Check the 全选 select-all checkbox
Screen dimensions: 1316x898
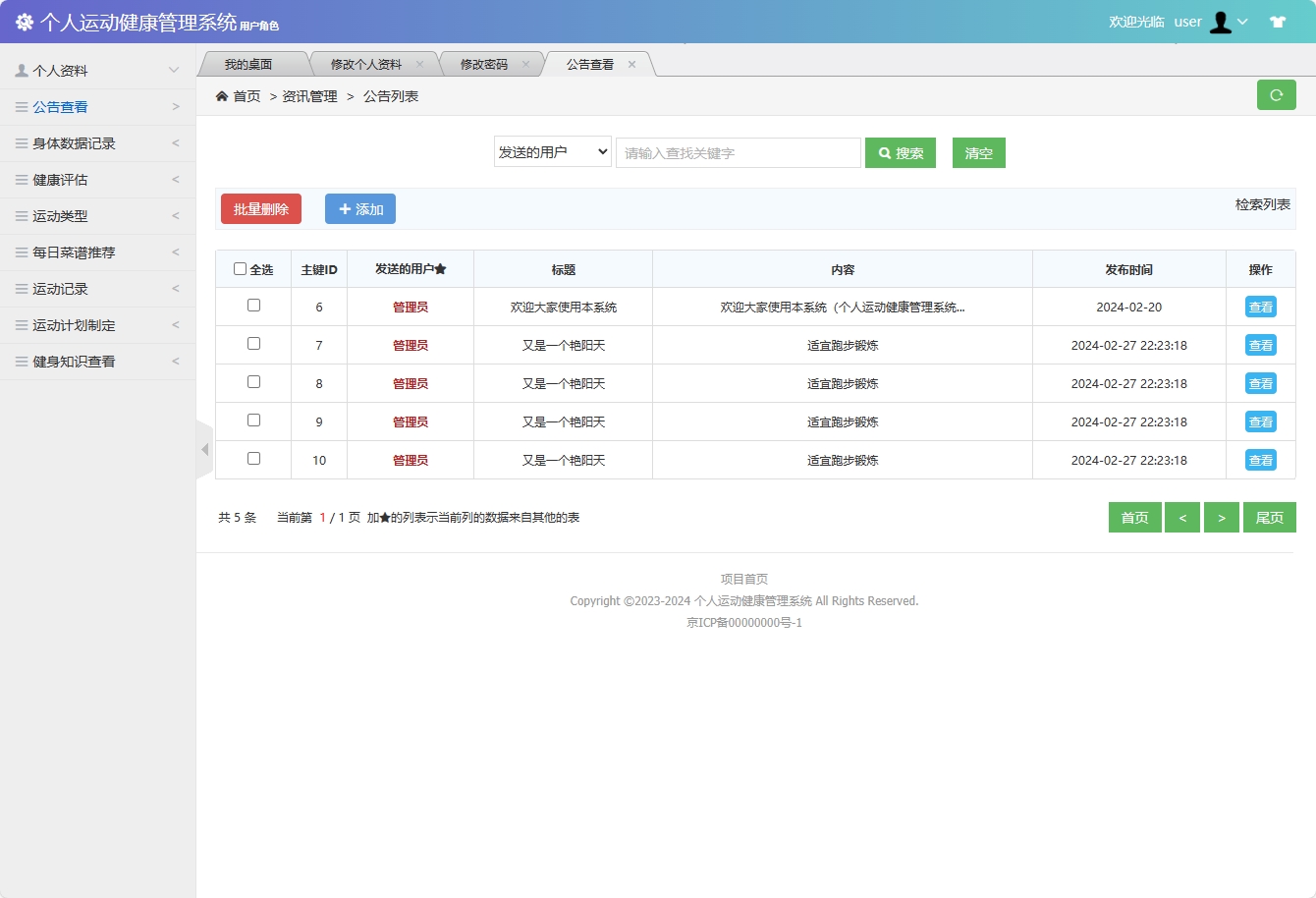click(239, 268)
